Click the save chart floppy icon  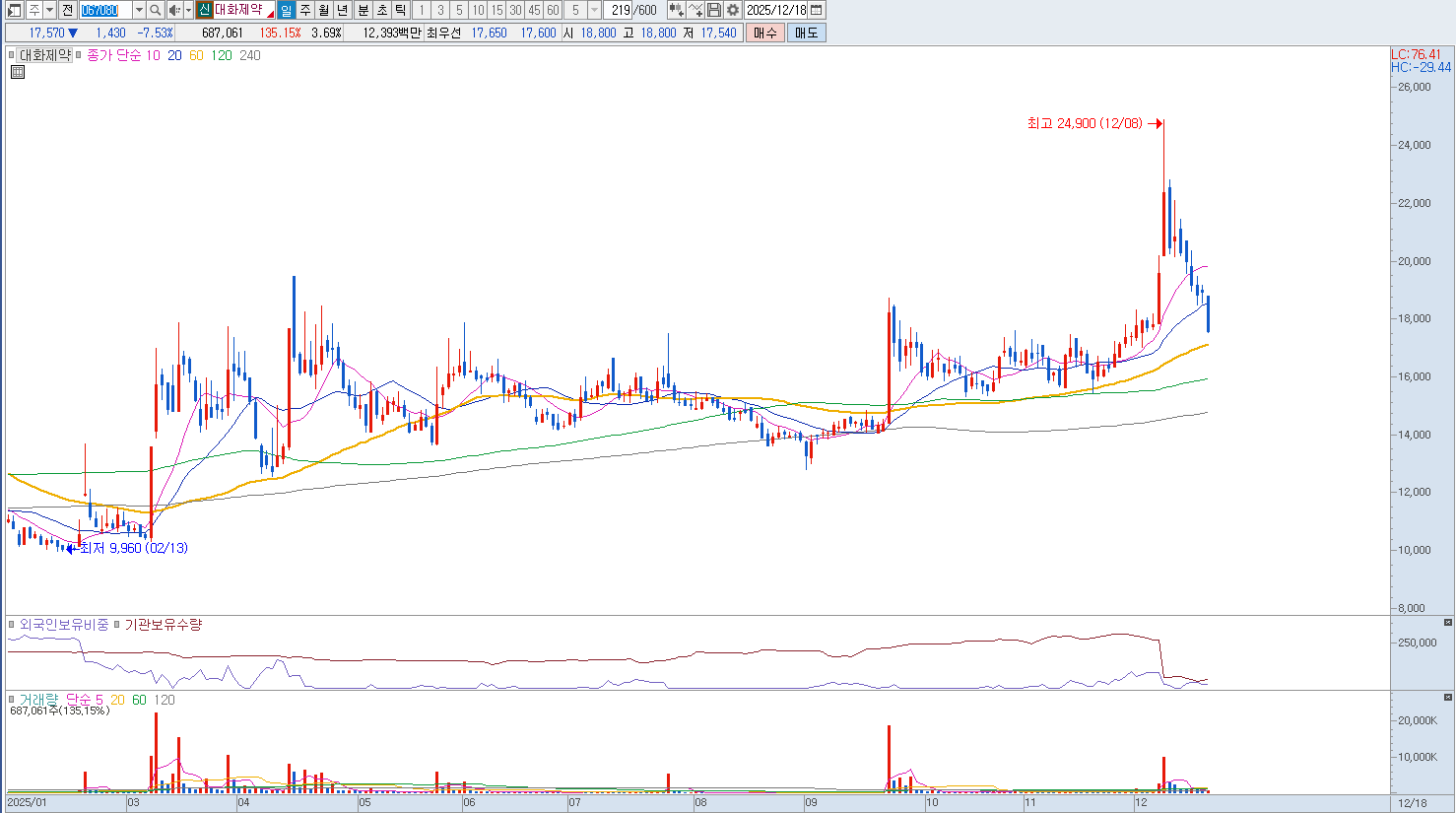pyautogui.click(x=714, y=10)
